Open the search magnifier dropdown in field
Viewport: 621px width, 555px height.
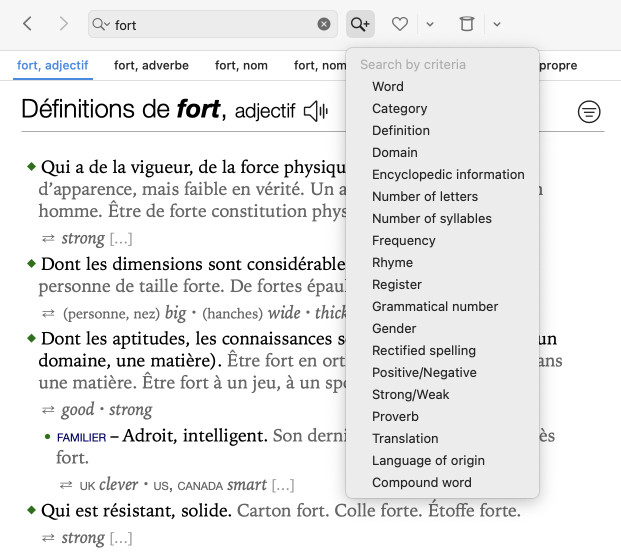101,24
